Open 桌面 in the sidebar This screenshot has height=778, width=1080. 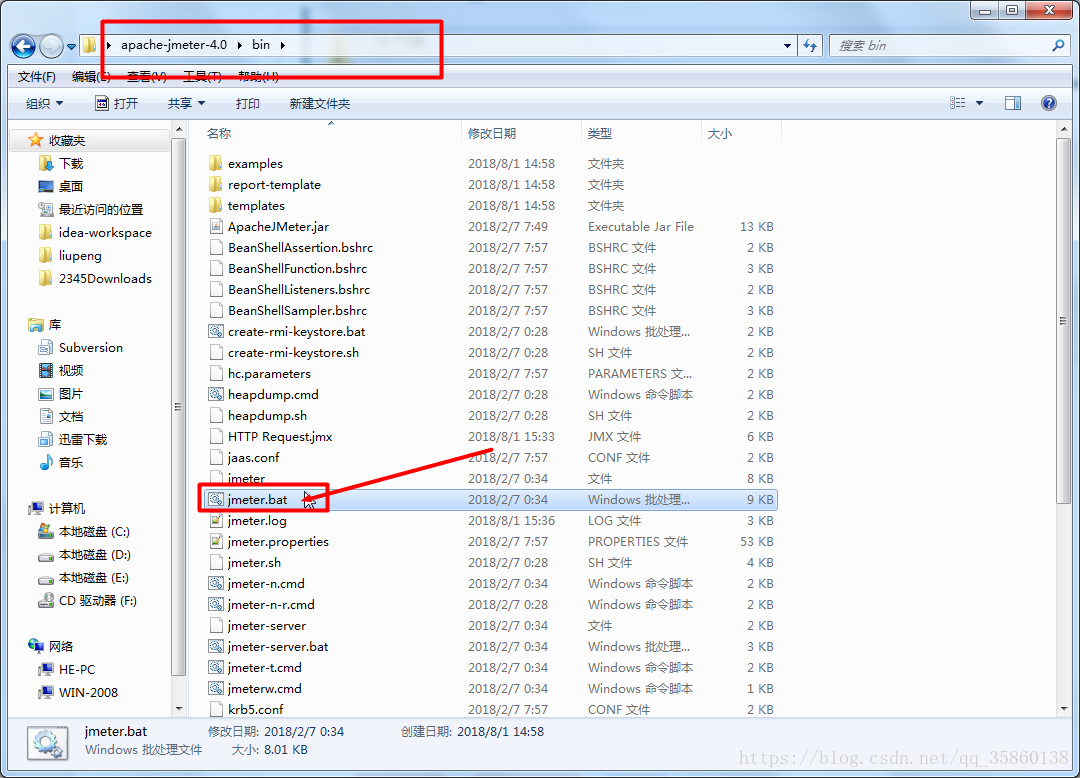coord(70,186)
